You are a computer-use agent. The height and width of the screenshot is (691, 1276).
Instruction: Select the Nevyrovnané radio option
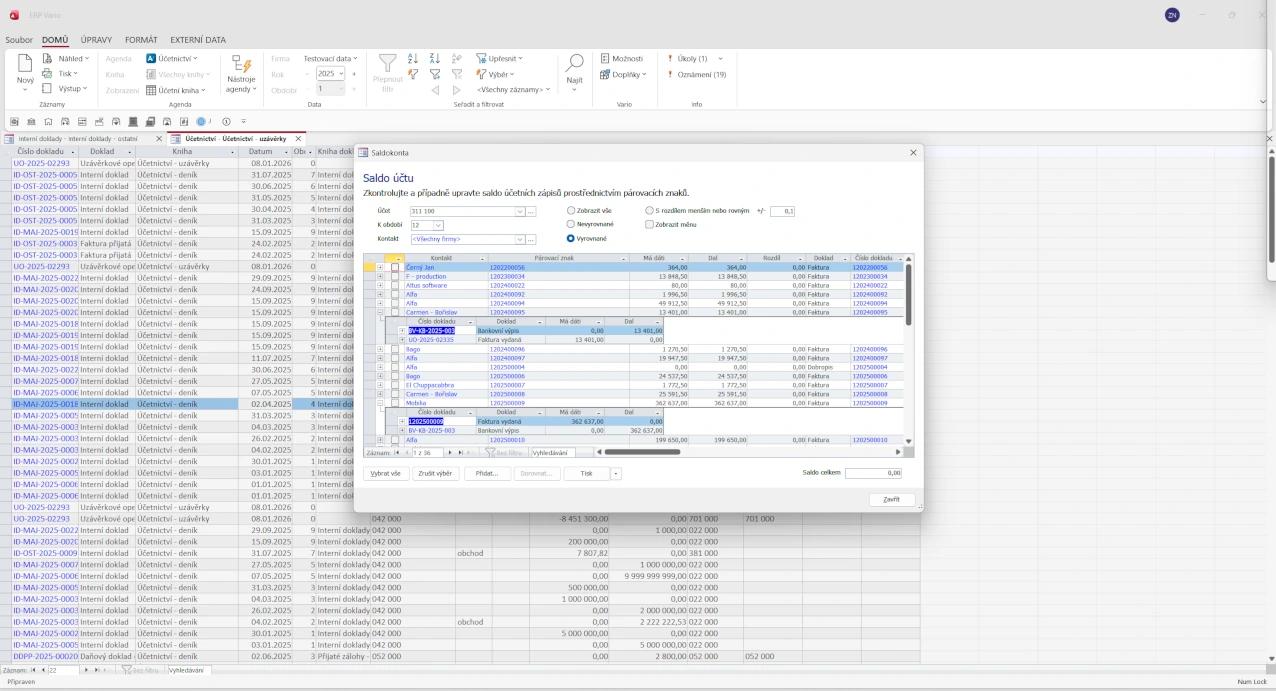tap(571, 225)
